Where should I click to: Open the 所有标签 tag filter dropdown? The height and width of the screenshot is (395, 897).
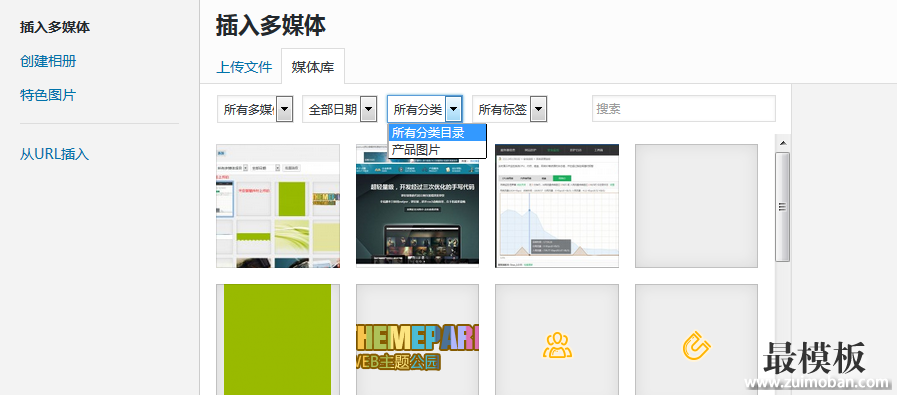(510, 109)
